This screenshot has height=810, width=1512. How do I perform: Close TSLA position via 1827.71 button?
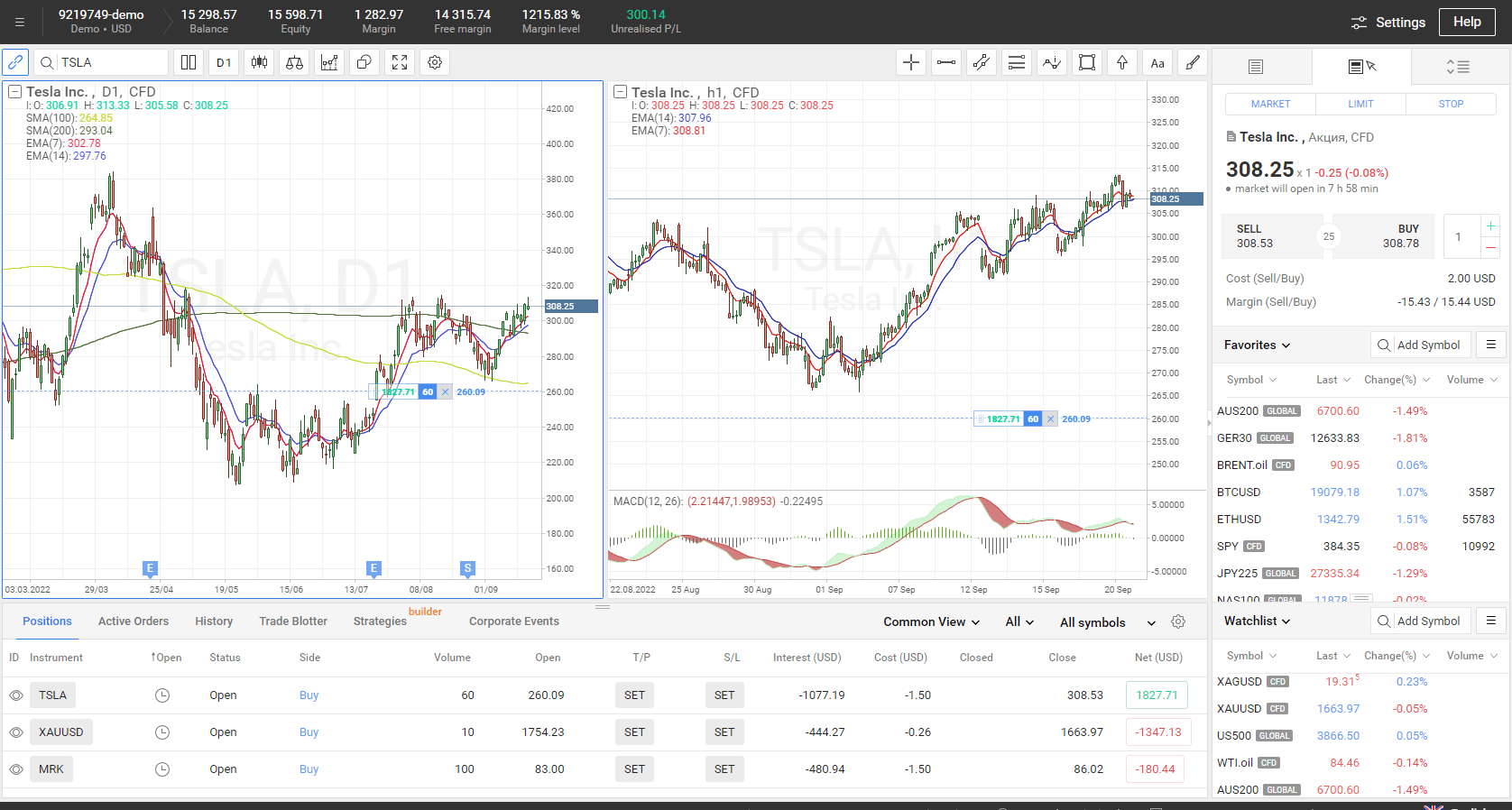(1157, 695)
